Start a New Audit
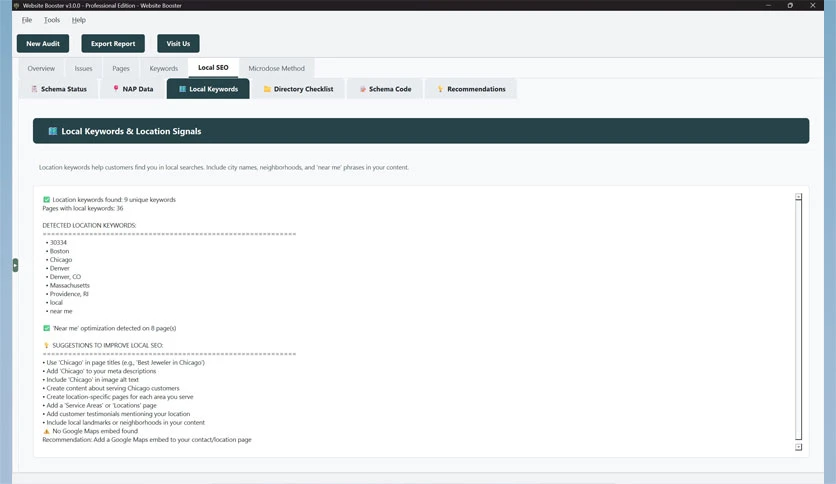The width and height of the screenshot is (836, 484). click(x=43, y=44)
